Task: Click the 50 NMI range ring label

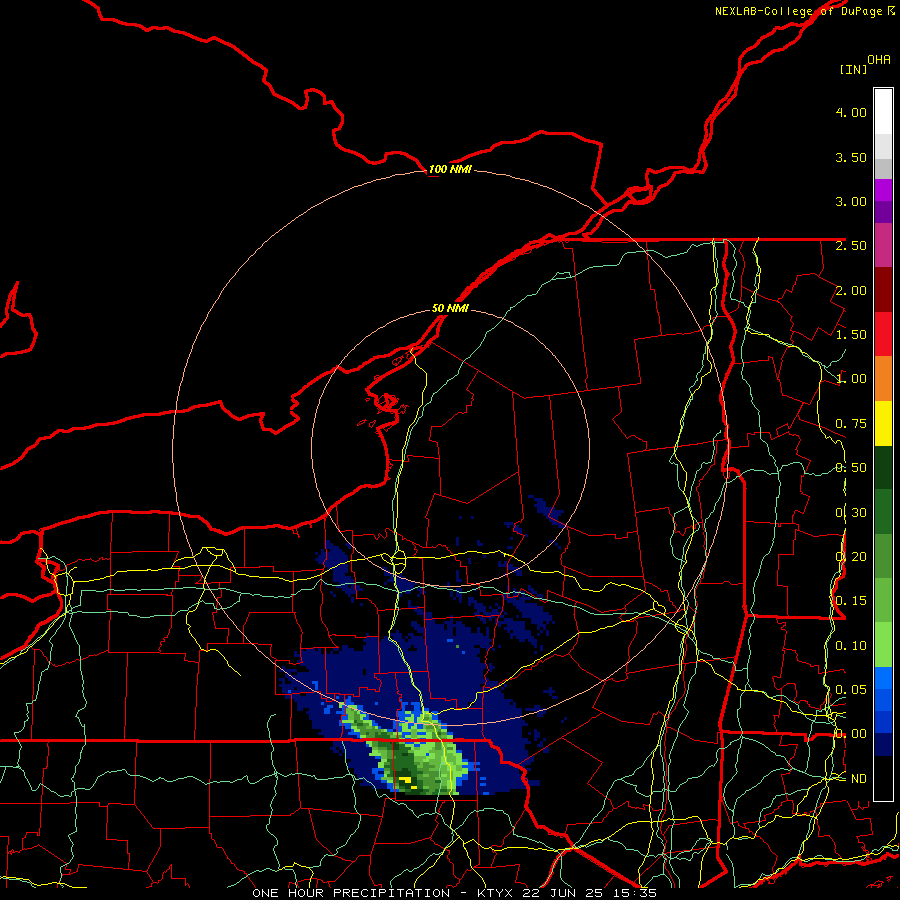Action: [450, 308]
